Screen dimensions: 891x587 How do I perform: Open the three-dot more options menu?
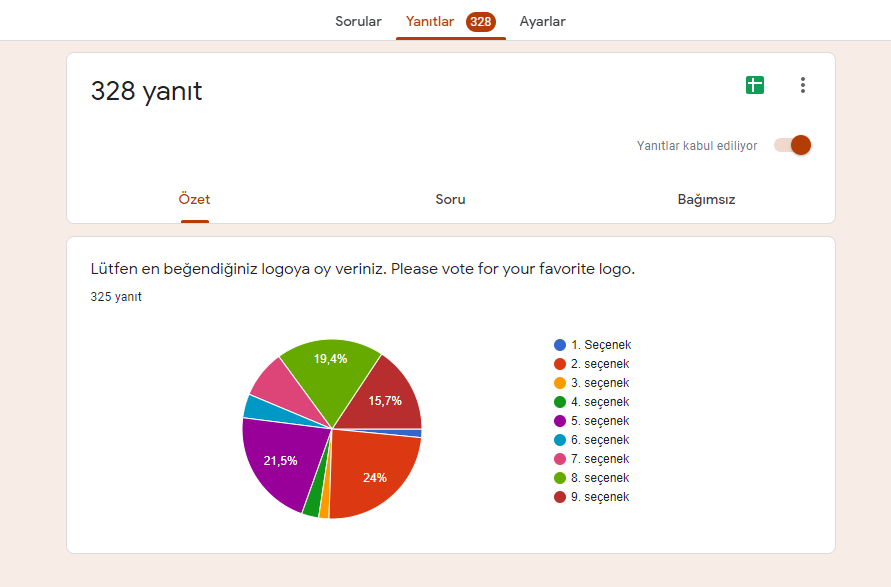tap(802, 85)
